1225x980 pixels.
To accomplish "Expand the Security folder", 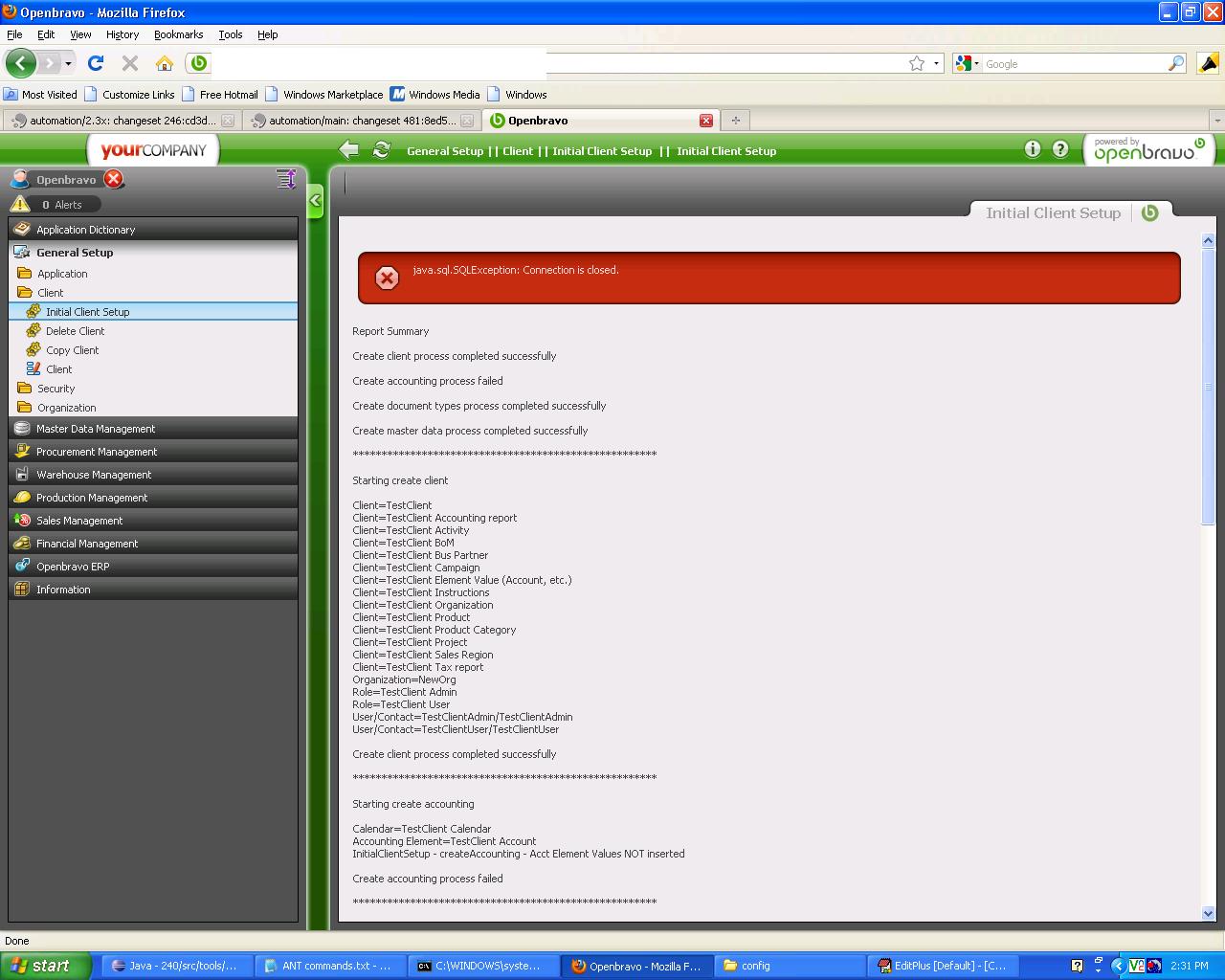I will 56,389.
